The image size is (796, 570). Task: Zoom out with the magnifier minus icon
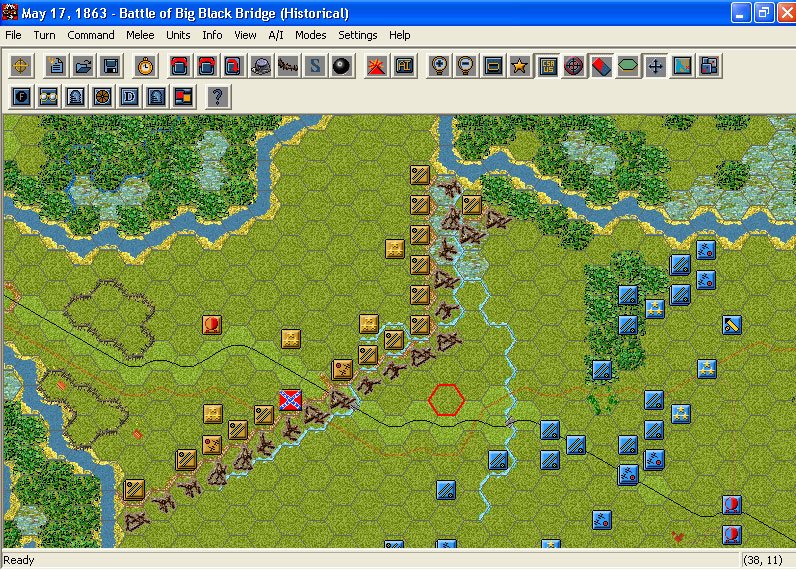coord(465,67)
